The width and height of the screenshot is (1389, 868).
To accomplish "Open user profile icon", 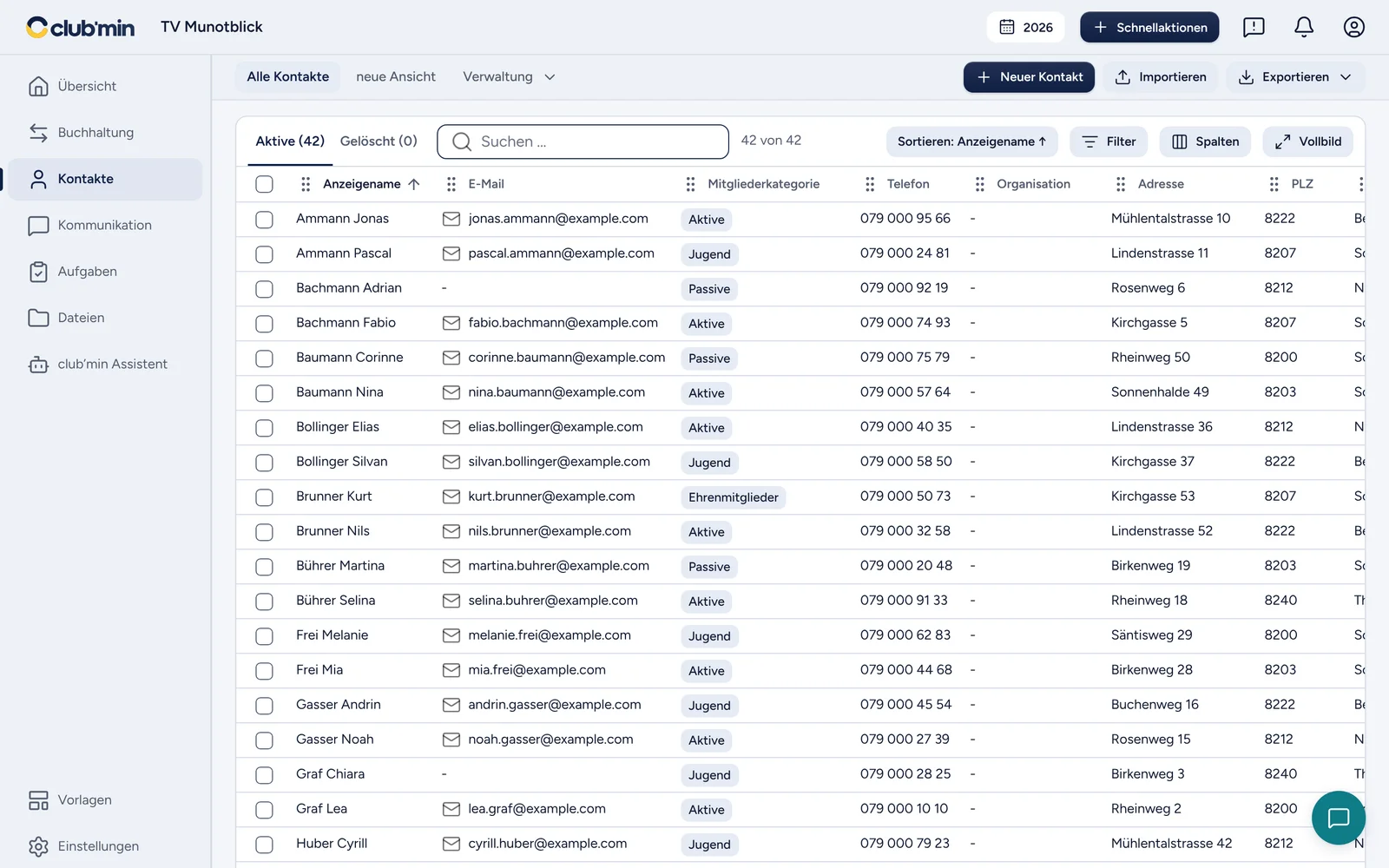I will tap(1354, 27).
